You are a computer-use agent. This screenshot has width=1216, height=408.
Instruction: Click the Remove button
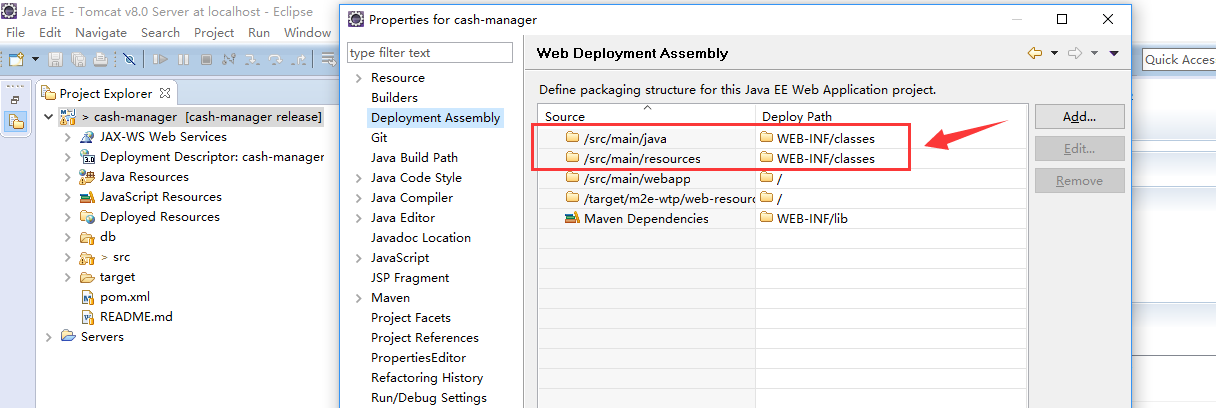[x=1080, y=181]
